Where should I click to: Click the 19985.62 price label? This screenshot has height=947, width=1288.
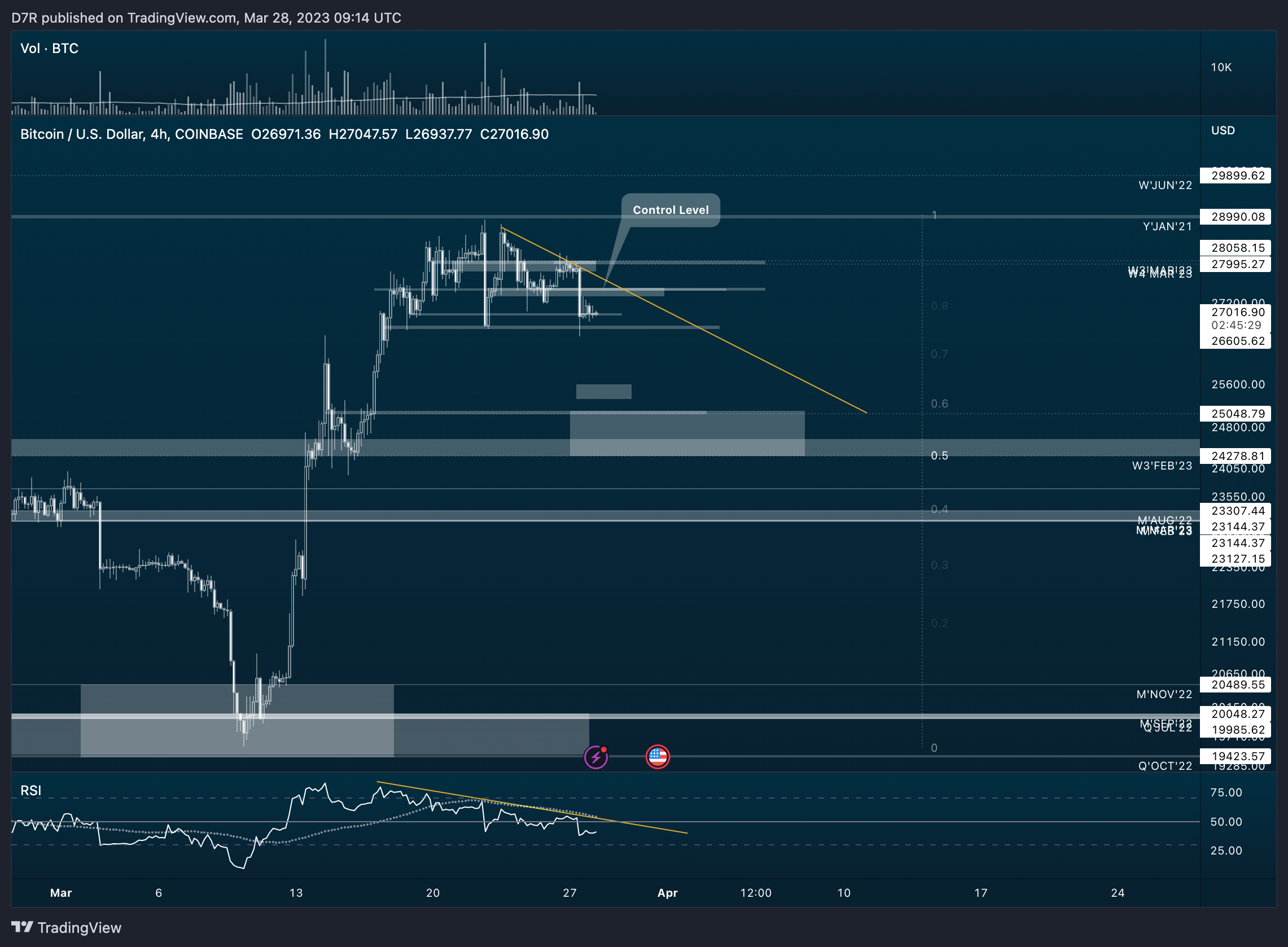(x=1236, y=730)
